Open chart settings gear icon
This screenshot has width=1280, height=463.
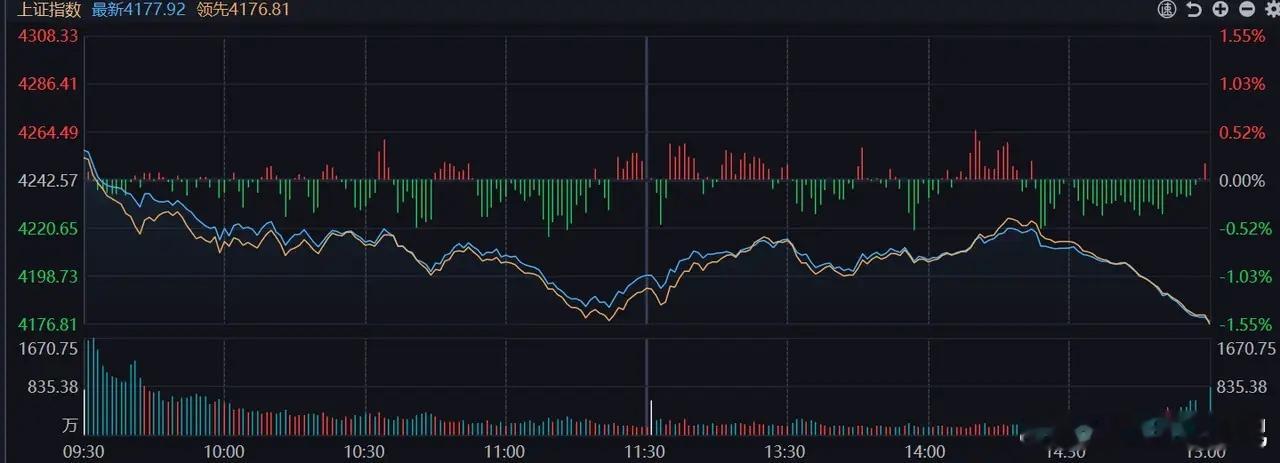tap(1271, 10)
